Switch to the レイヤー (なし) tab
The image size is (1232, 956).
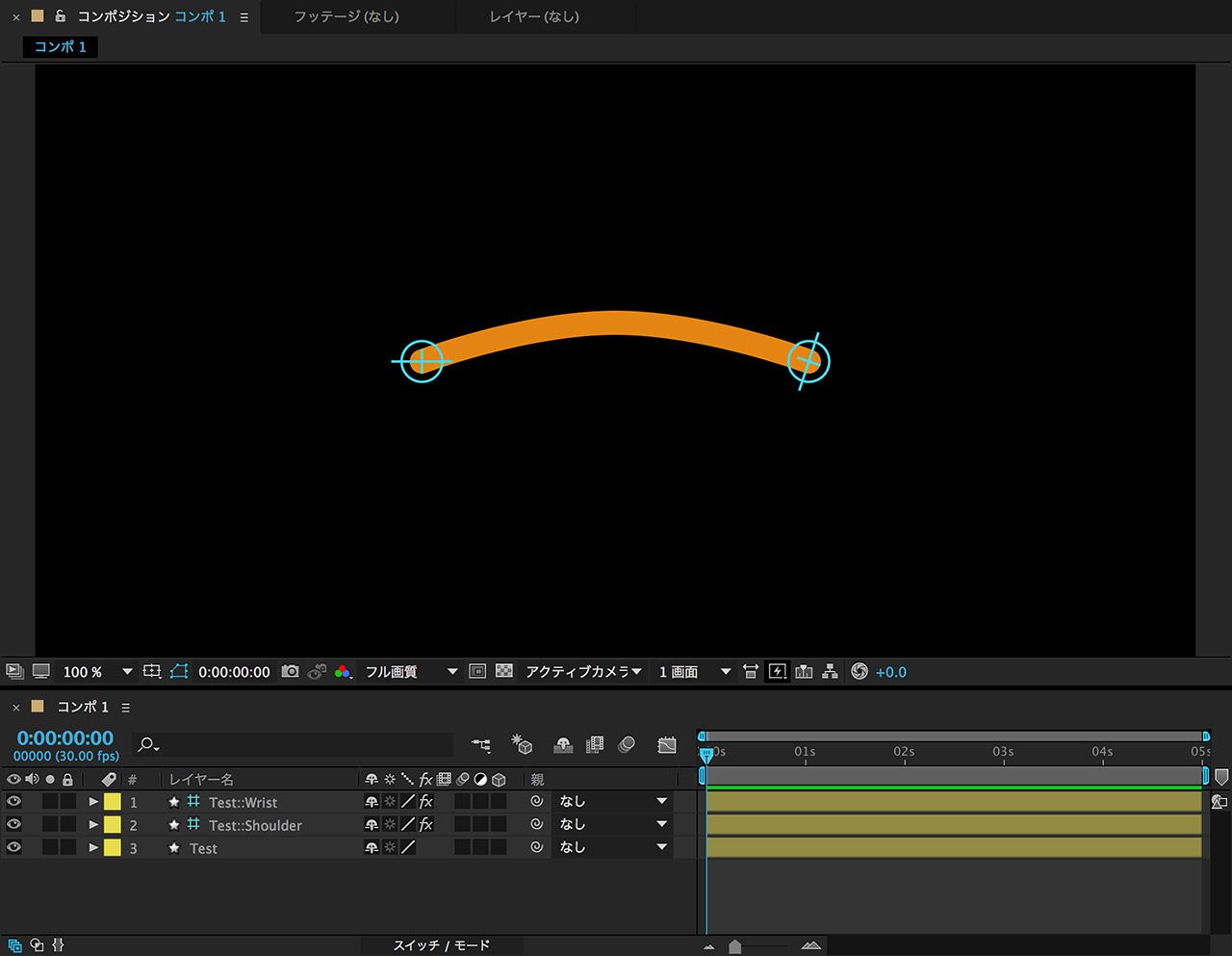[x=534, y=16]
